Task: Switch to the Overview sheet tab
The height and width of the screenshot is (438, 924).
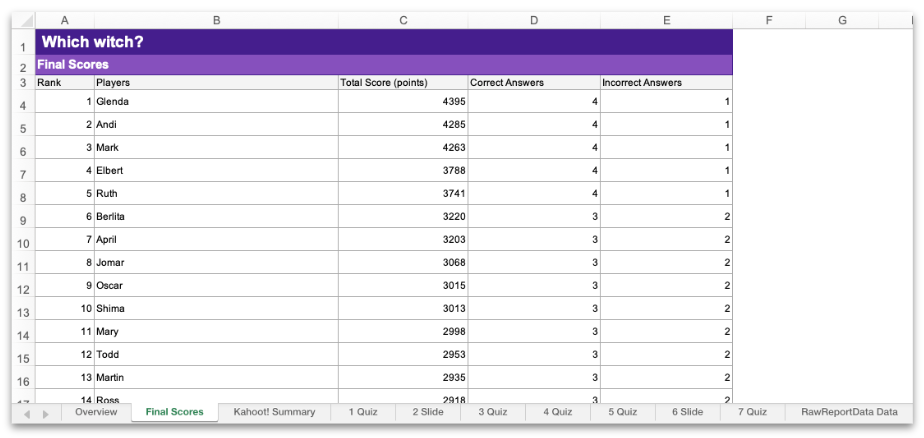Action: point(96,412)
